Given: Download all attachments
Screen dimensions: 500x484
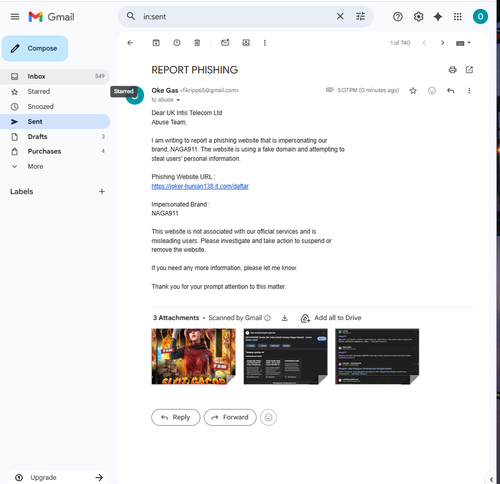Looking at the screenshot, I should tap(284, 318).
